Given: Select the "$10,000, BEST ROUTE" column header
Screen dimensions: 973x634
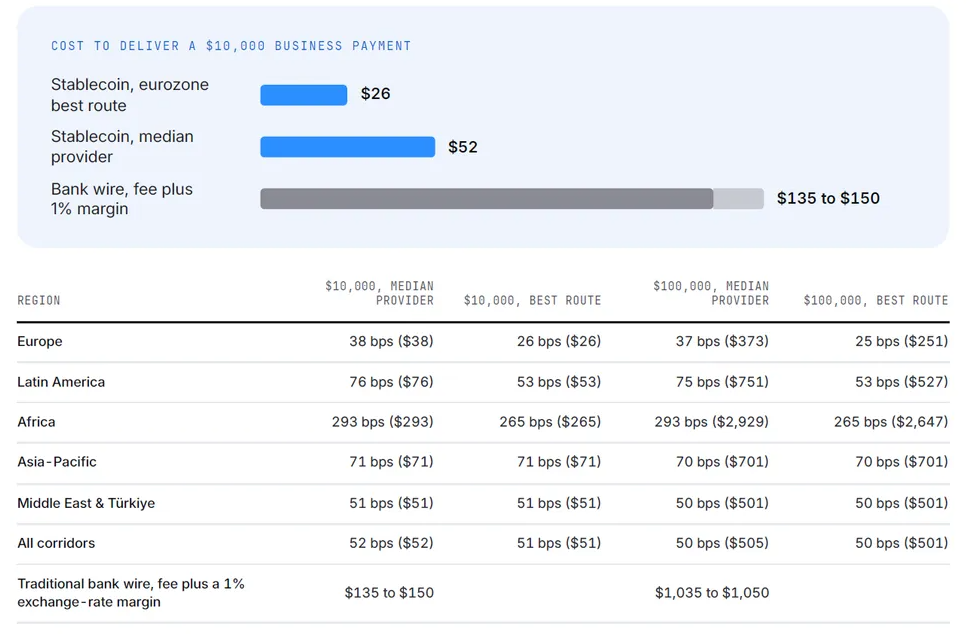Looking at the screenshot, I should (x=532, y=301).
